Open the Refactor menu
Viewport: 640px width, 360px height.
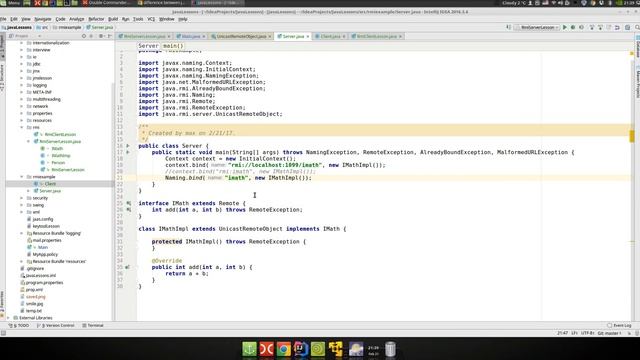tap(96, 19)
